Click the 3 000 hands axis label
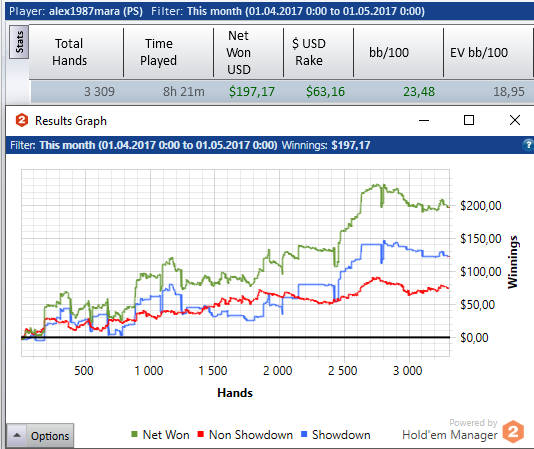The width and height of the screenshot is (534, 449). pyautogui.click(x=407, y=371)
